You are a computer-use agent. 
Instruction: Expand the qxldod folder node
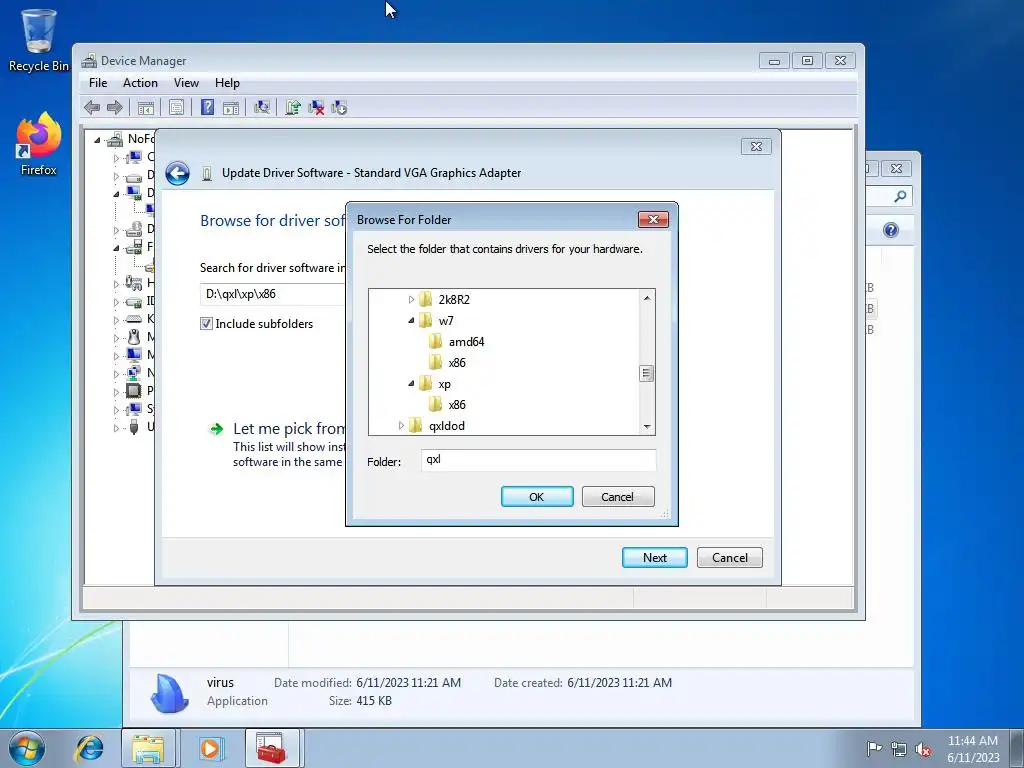[401, 426]
